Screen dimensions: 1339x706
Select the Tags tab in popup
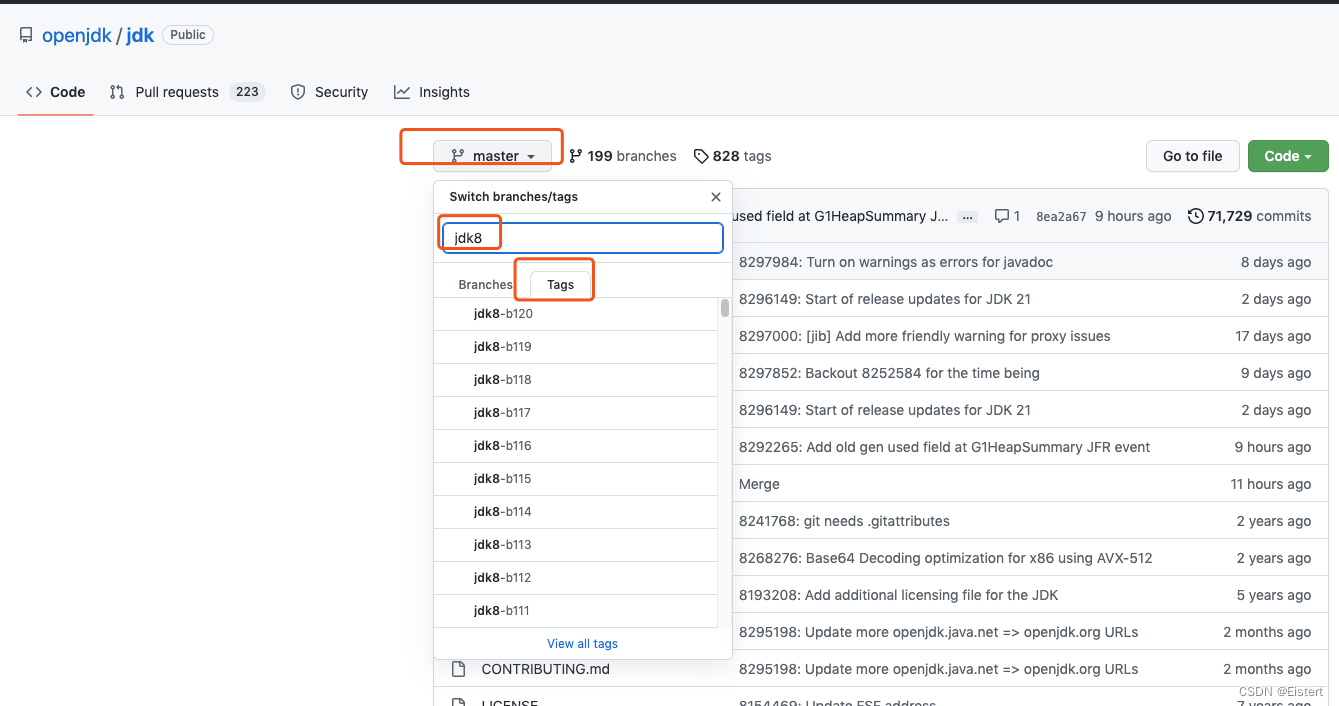(x=560, y=284)
